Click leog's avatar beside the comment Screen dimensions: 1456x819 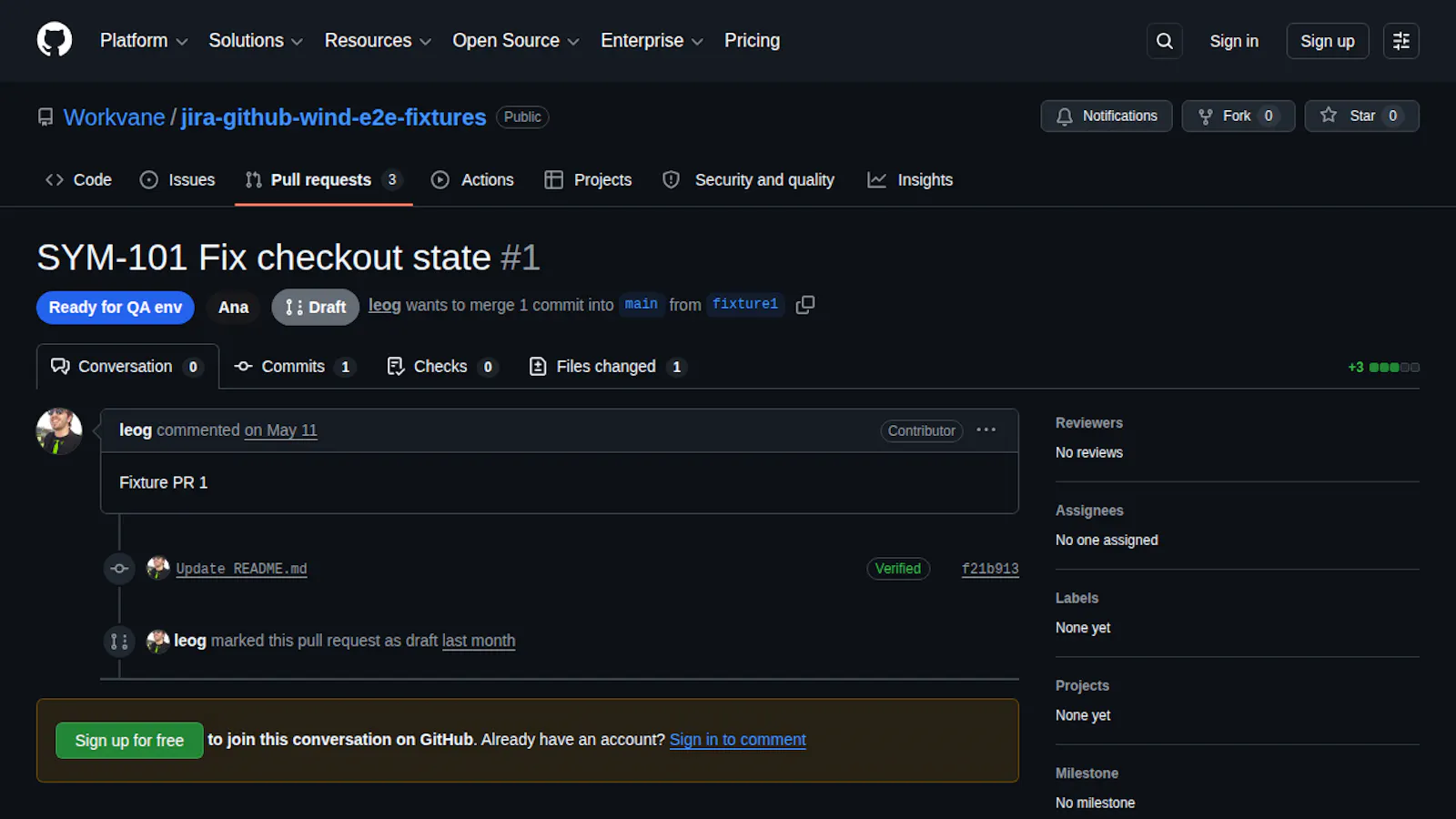coord(59,431)
